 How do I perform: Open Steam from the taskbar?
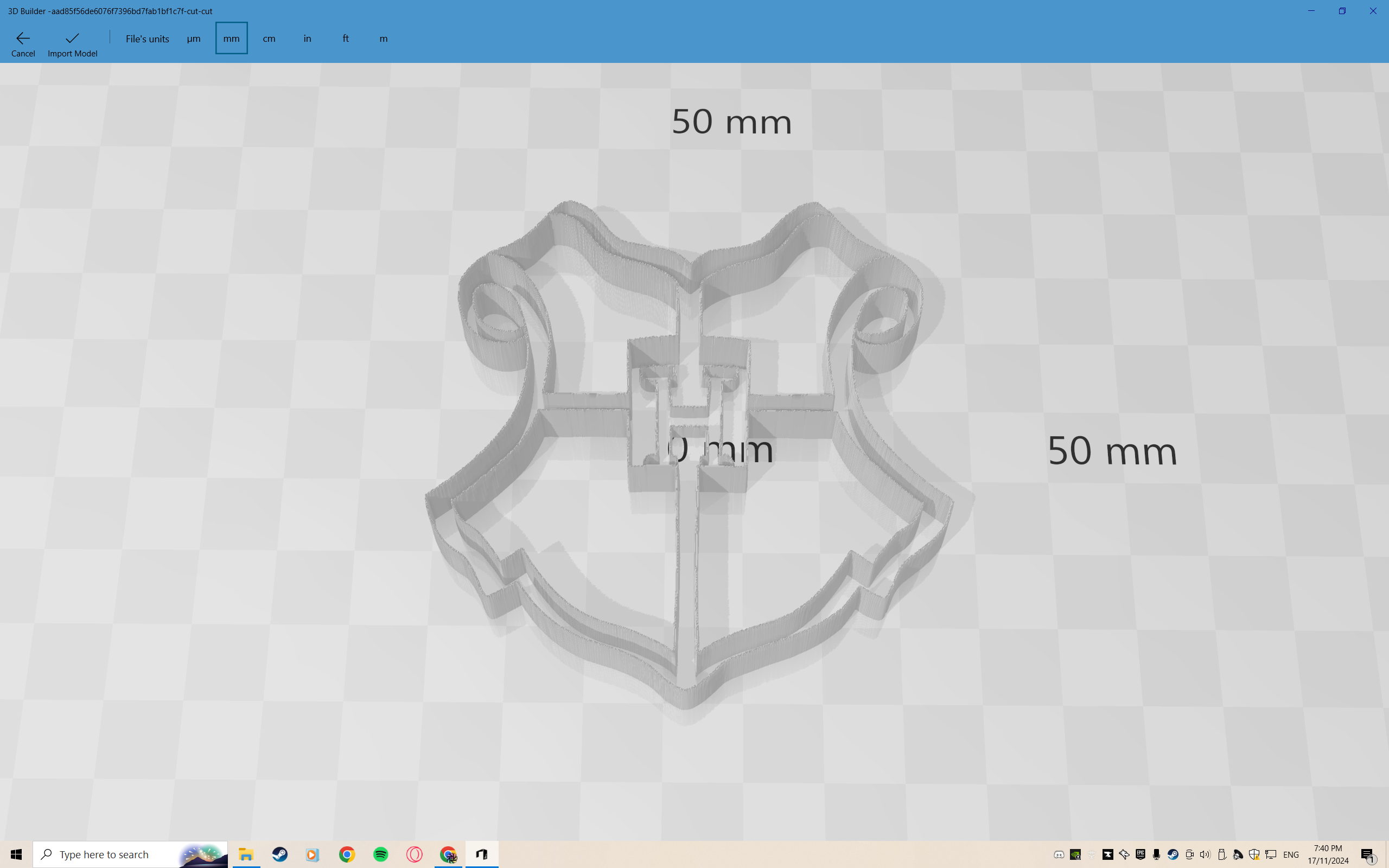pos(279,855)
